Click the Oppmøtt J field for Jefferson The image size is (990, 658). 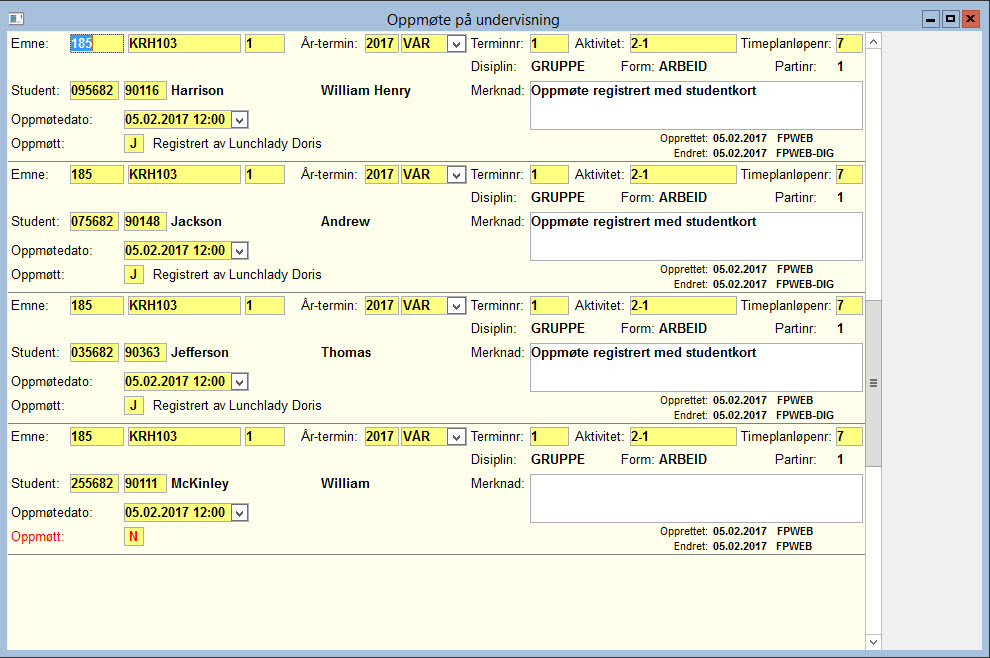click(134, 406)
